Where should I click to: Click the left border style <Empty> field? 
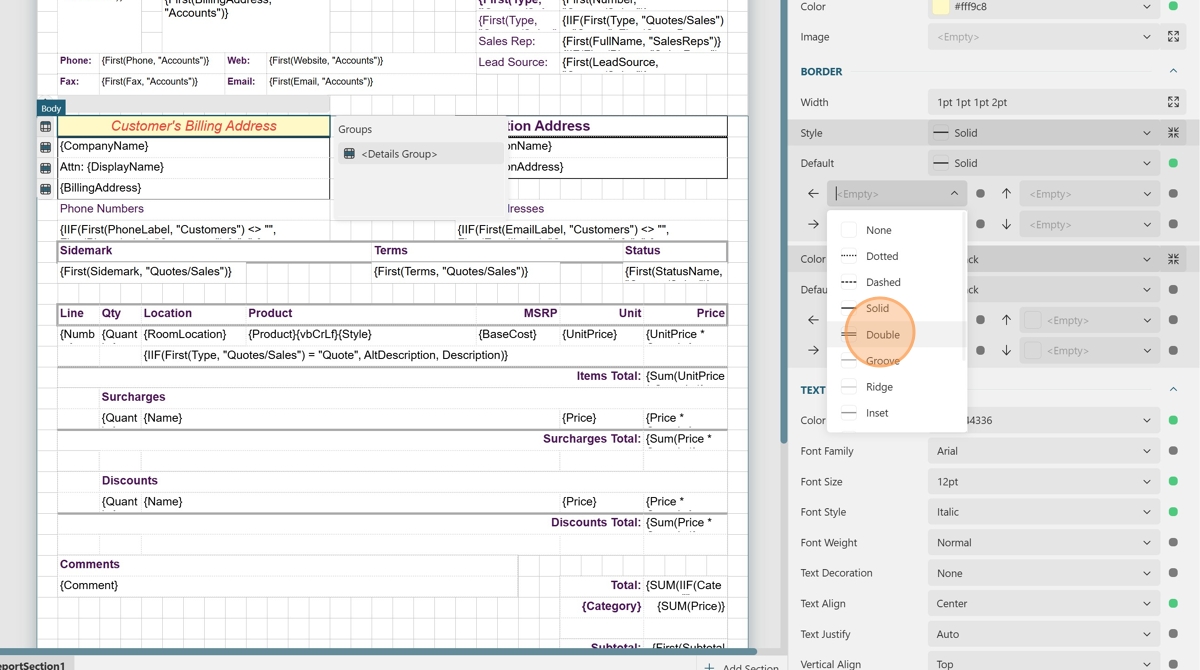tap(896, 194)
